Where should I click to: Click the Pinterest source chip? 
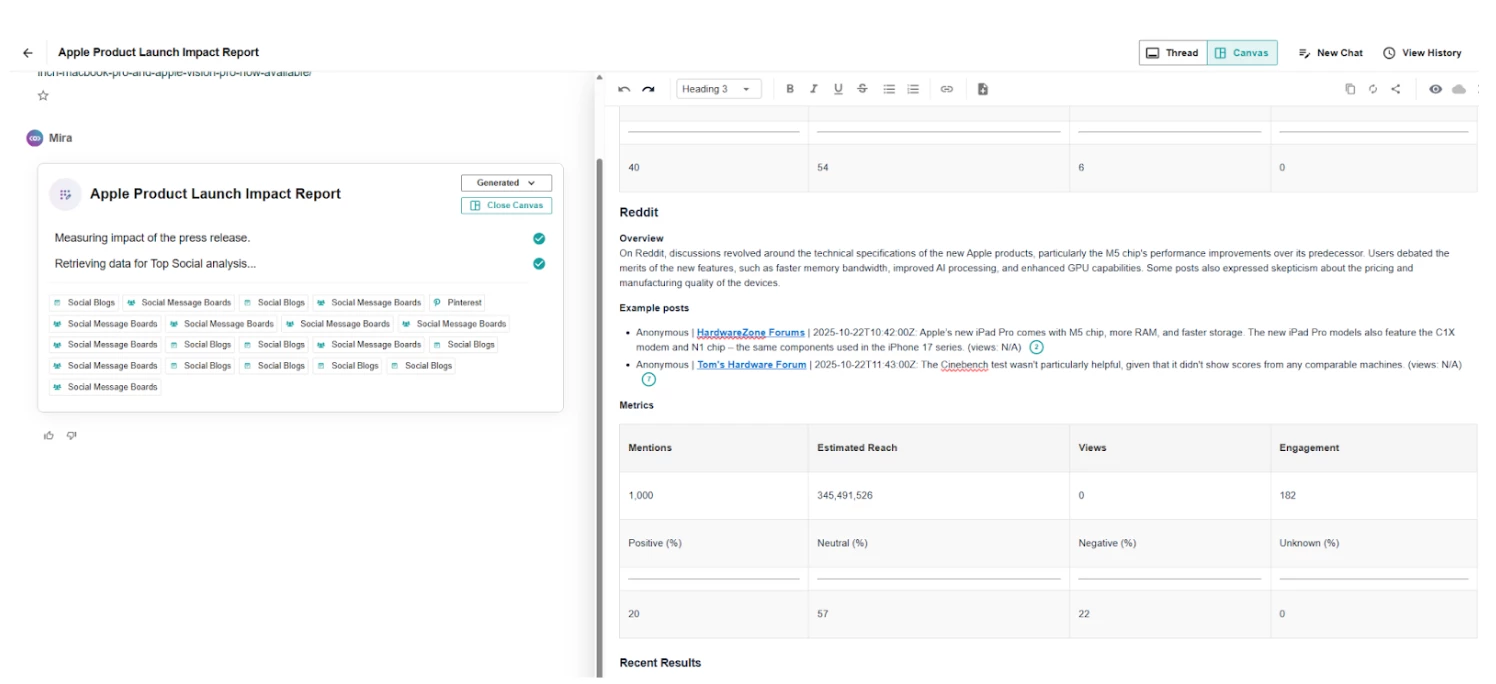pos(457,302)
